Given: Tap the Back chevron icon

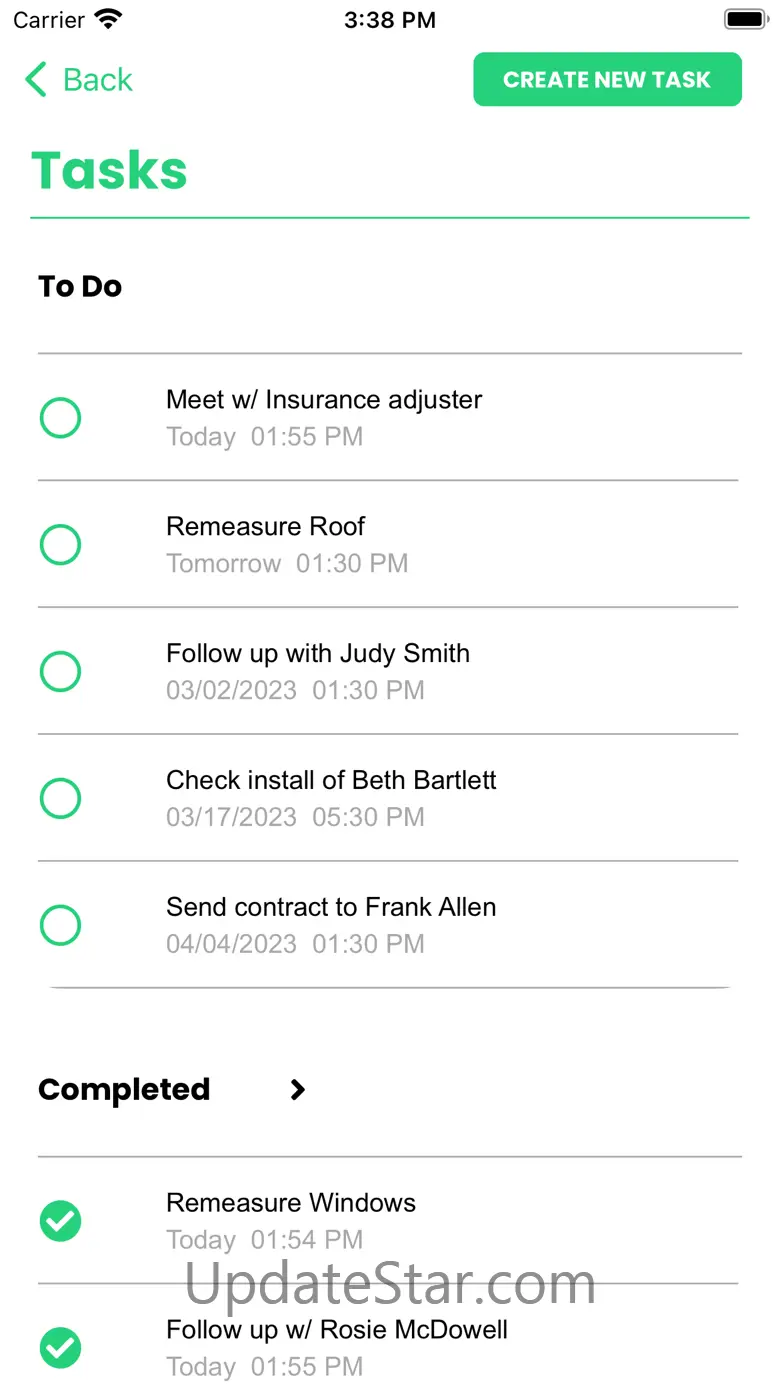Looking at the screenshot, I should 36,79.
